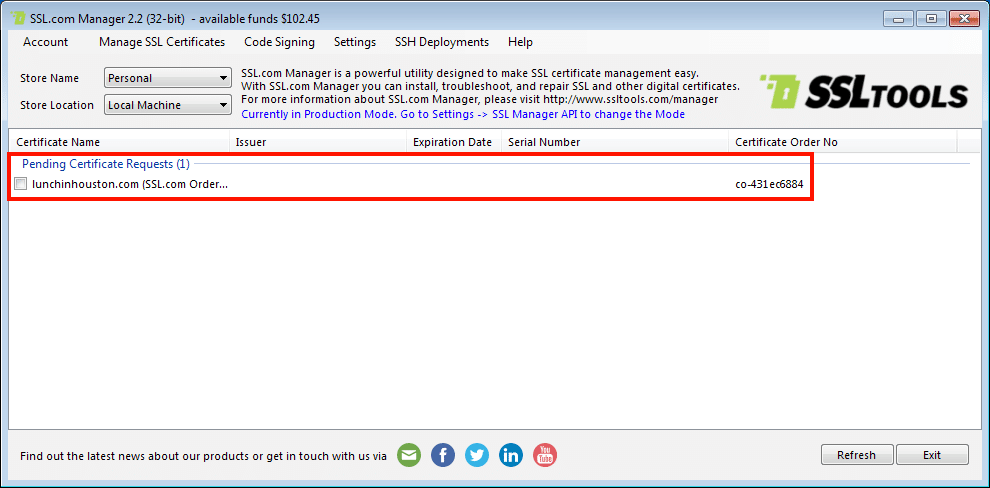Click the SSL Tools logo

(x=864, y=93)
